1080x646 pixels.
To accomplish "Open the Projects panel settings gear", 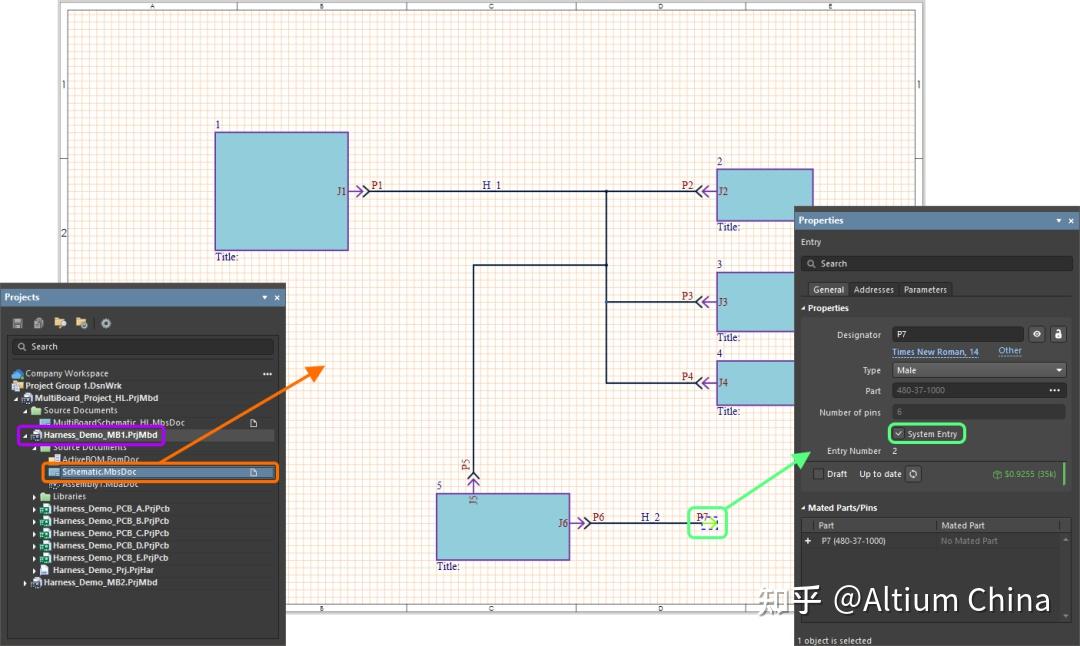I will pyautogui.click(x=105, y=322).
